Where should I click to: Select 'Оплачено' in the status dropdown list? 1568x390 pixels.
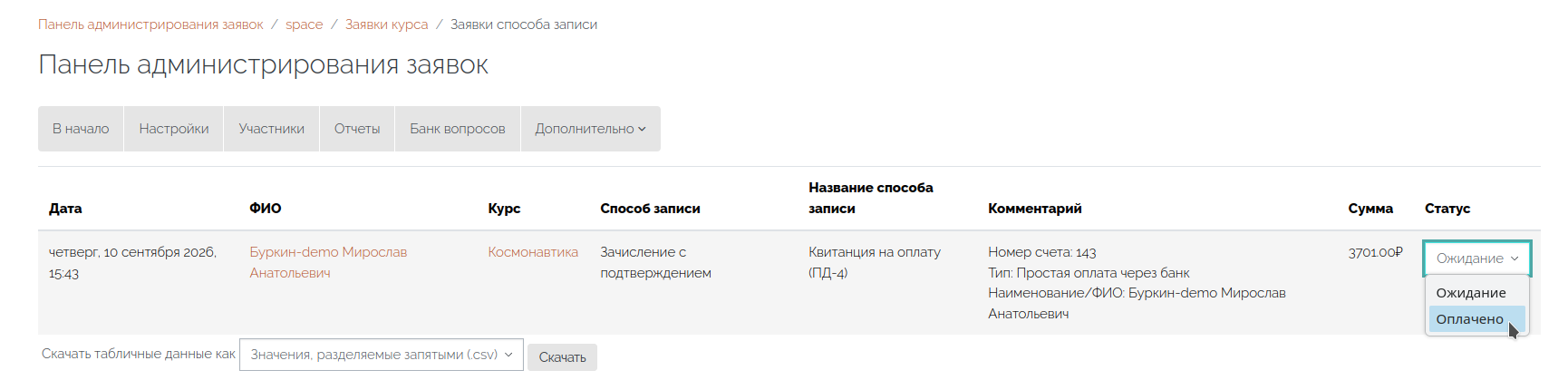tap(1476, 319)
